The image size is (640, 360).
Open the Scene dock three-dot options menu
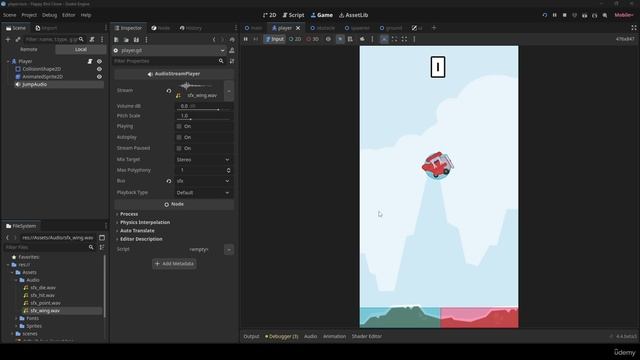[x=102, y=40]
